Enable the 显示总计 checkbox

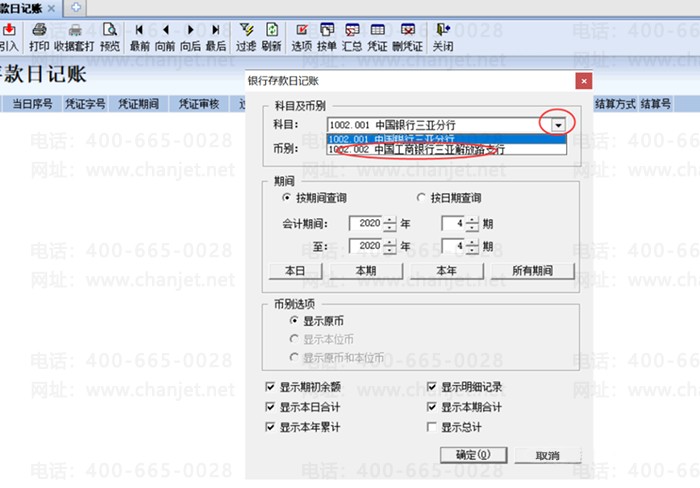click(433, 427)
